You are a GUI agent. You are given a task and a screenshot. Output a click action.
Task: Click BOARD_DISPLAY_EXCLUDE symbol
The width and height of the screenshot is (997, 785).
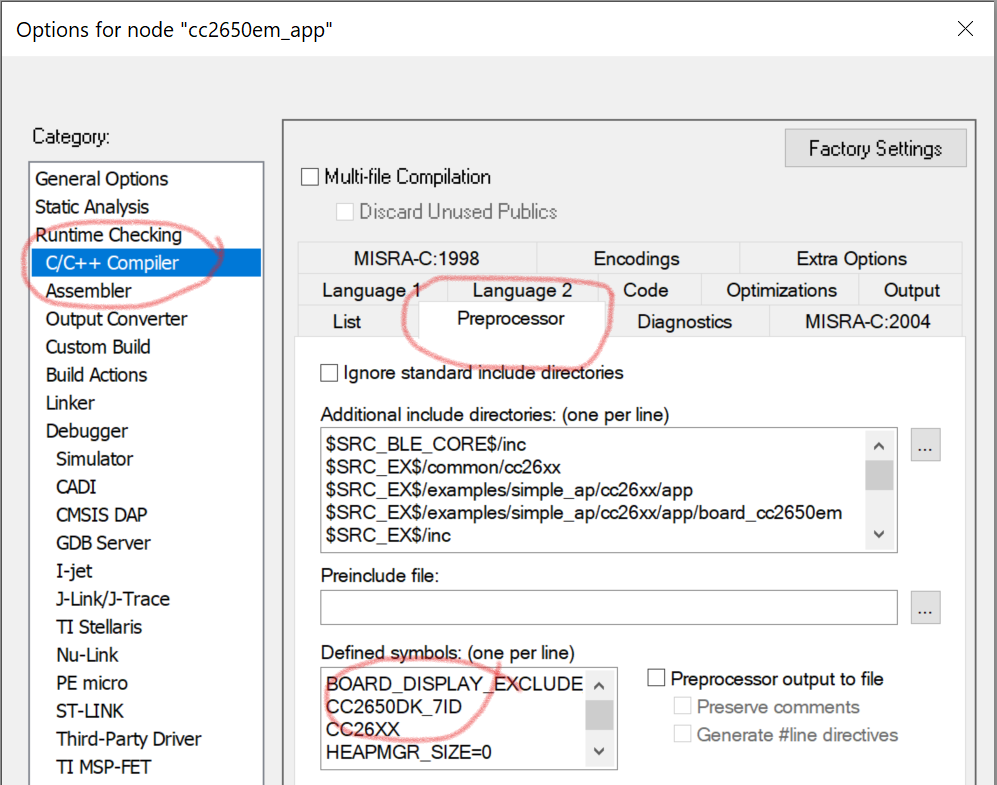[454, 683]
